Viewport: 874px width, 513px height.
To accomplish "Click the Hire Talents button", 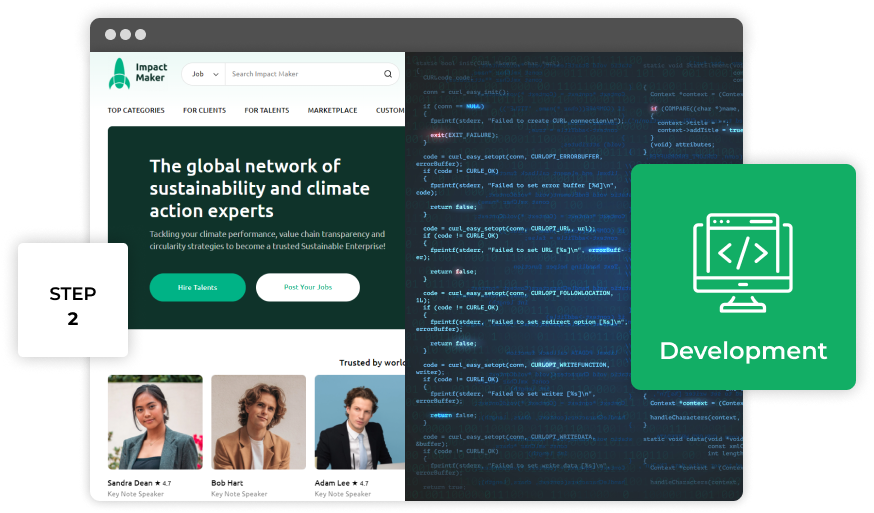I will pos(197,287).
